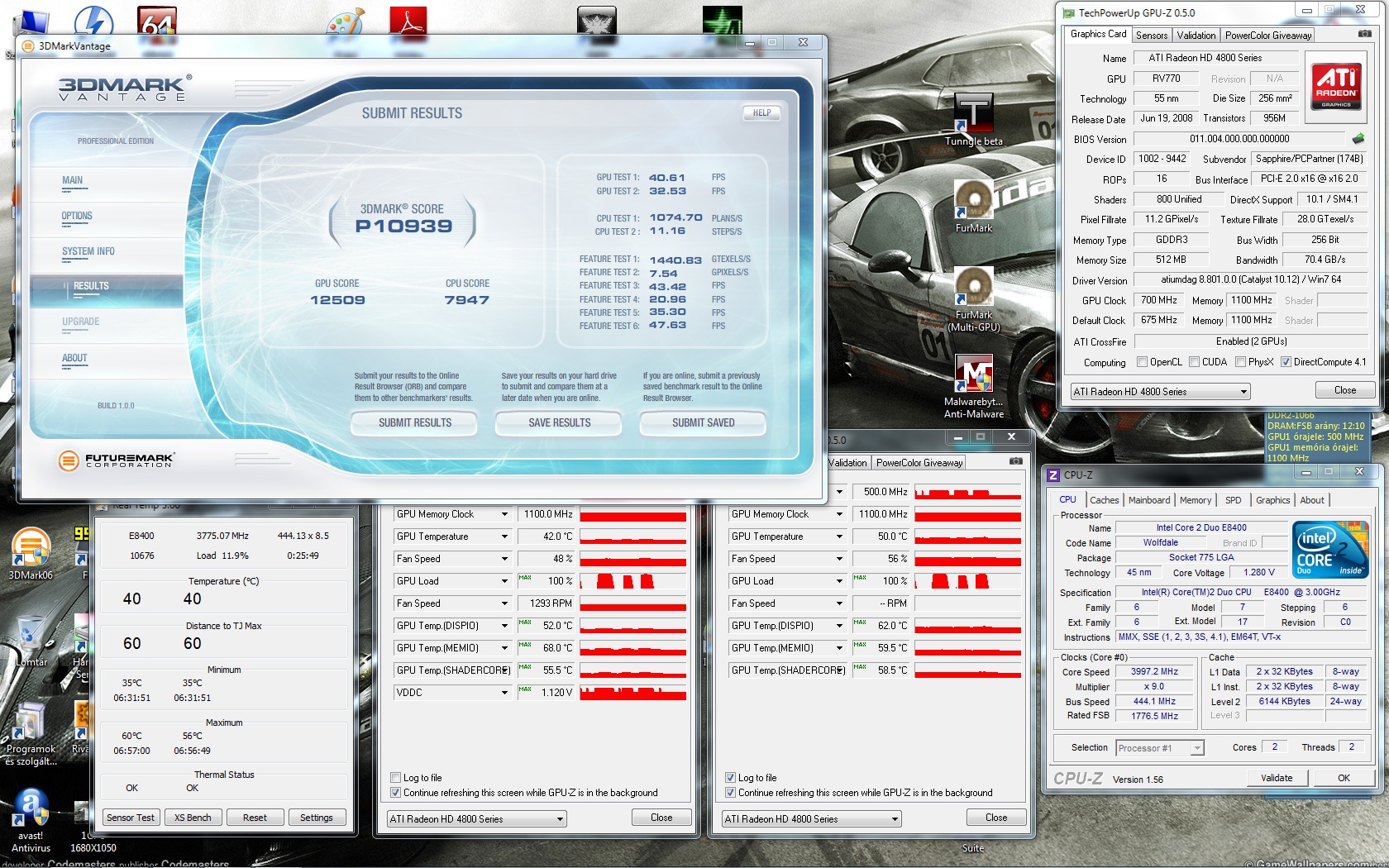The width and height of the screenshot is (1389, 868).
Task: Click the GPU-Z Name field with ATI Radeon HD 4800 Series
Action: point(1215,58)
